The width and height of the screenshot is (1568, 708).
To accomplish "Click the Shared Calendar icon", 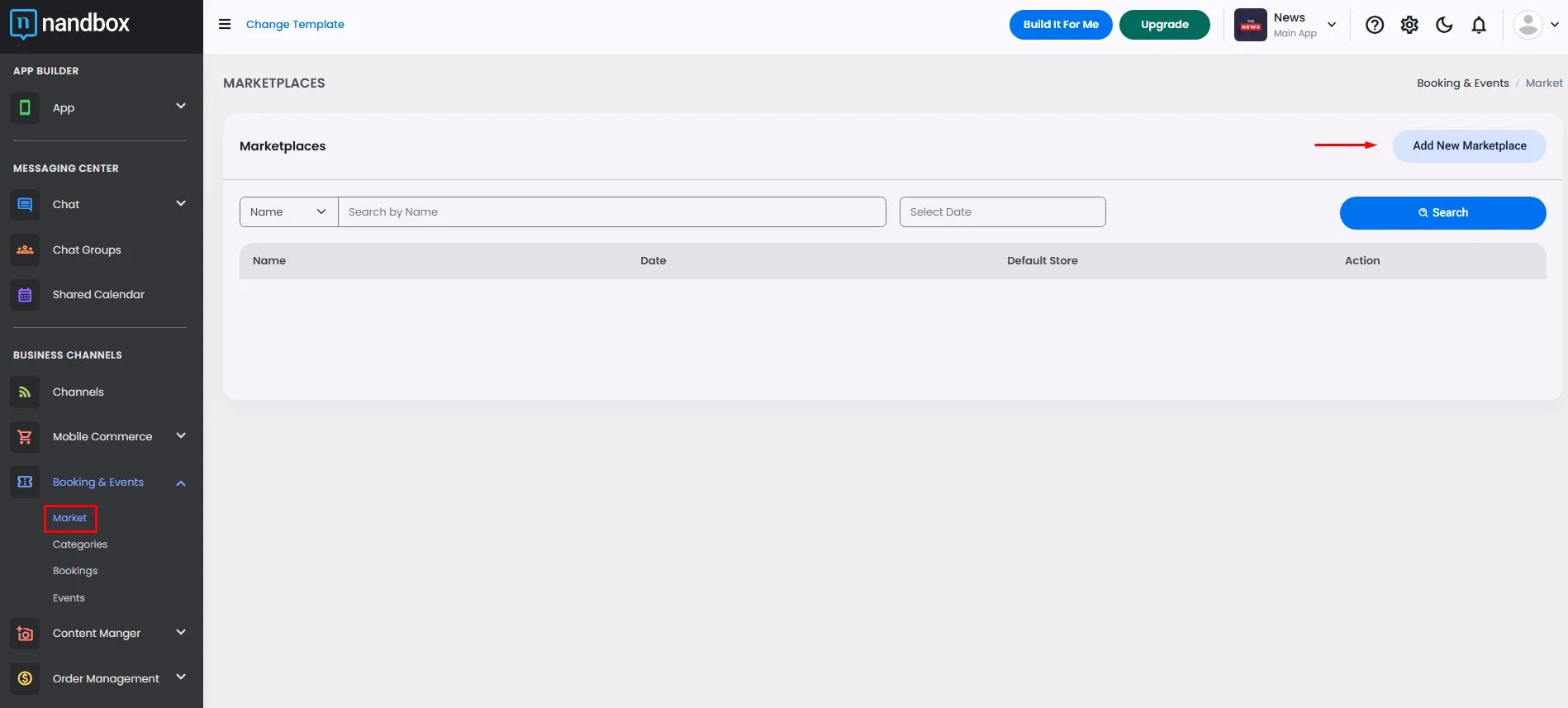I will point(25,295).
